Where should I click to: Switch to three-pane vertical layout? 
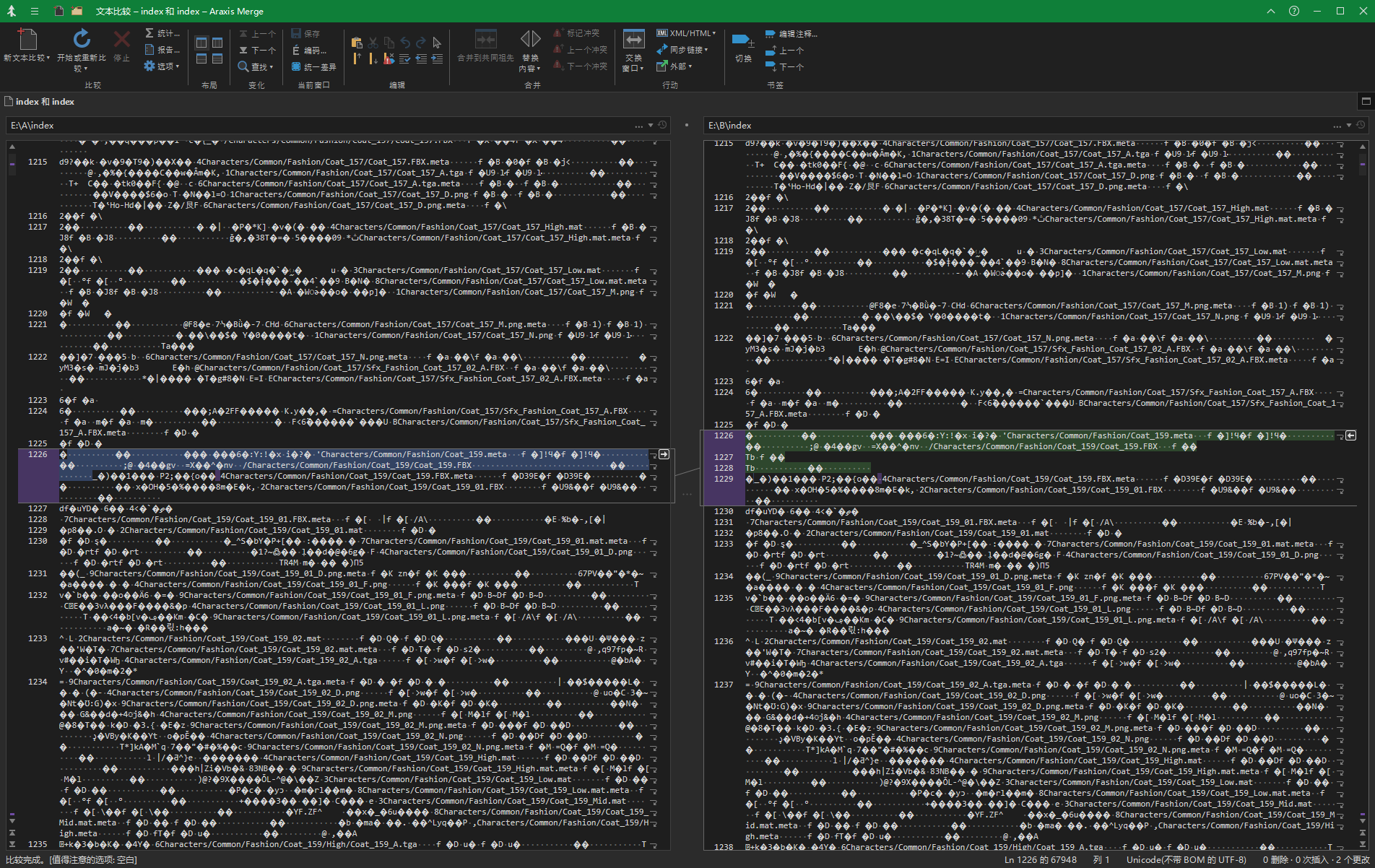(x=217, y=43)
